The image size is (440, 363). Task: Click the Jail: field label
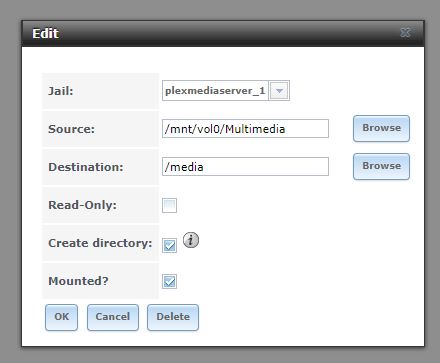pos(61,91)
